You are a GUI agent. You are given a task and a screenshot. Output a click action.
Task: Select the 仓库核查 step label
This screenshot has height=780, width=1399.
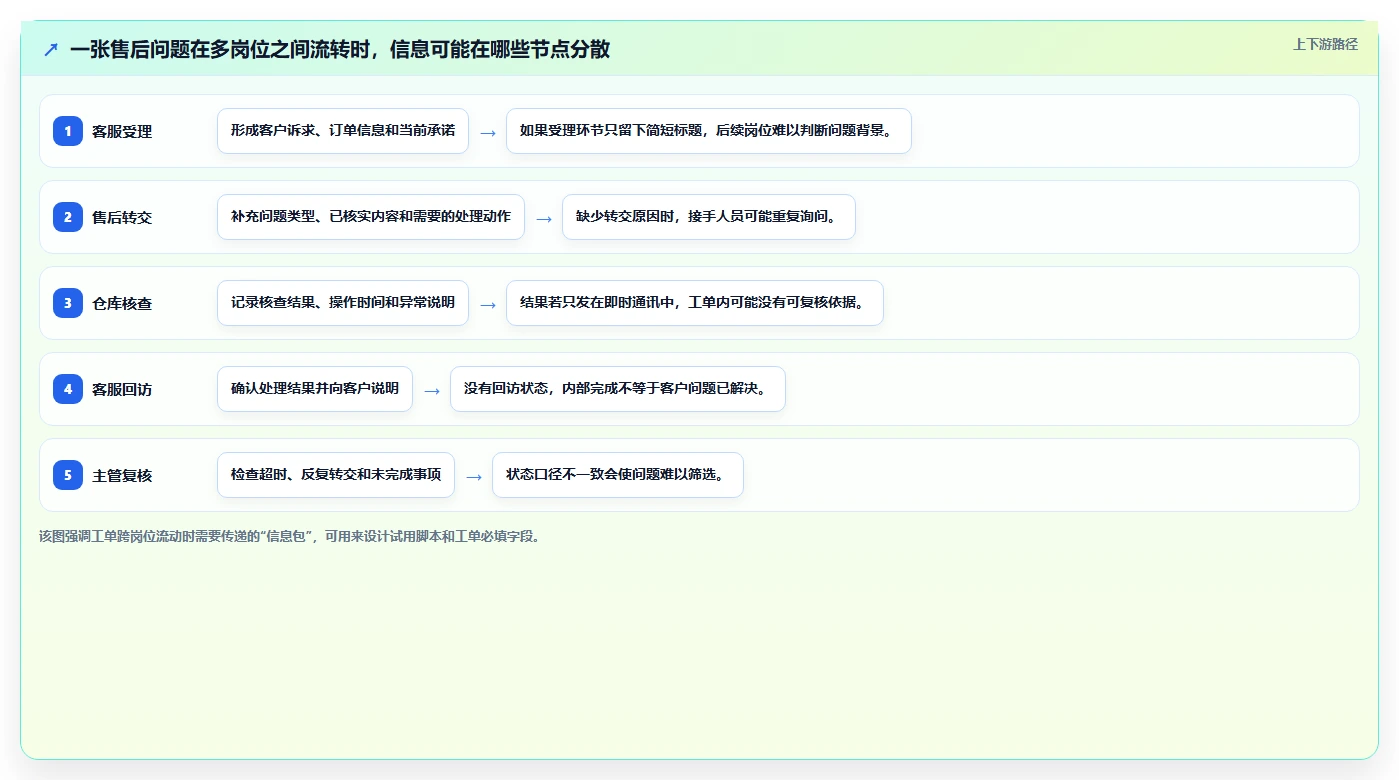[x=122, y=303]
